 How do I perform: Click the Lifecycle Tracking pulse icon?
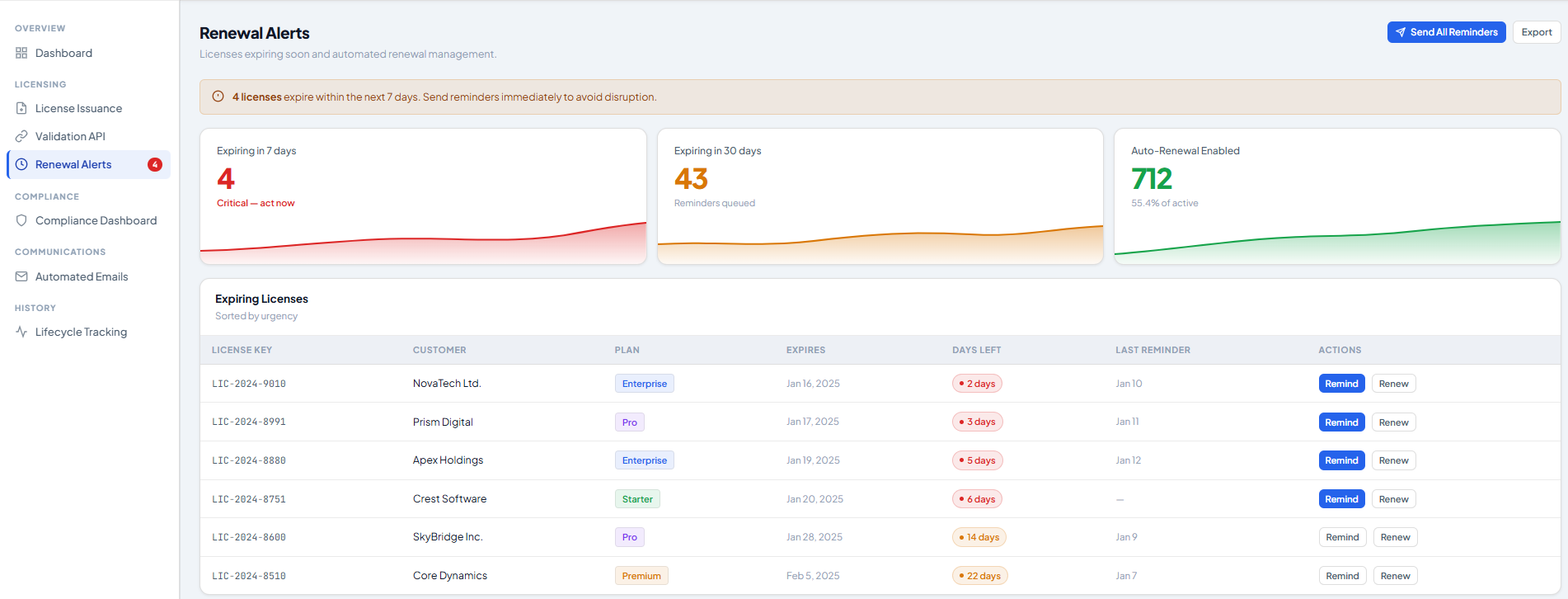(x=21, y=332)
